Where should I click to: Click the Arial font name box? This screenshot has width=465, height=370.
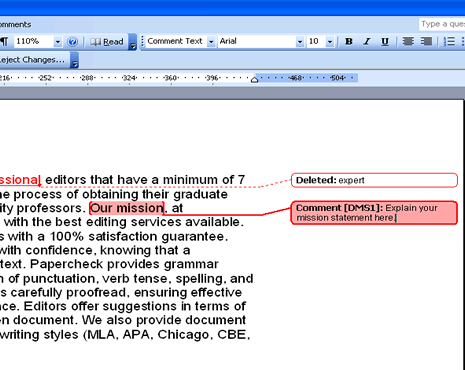[x=257, y=41]
